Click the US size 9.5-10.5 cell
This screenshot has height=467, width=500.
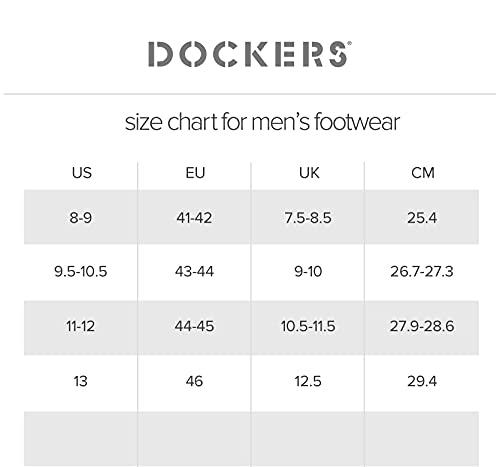[x=81, y=271]
